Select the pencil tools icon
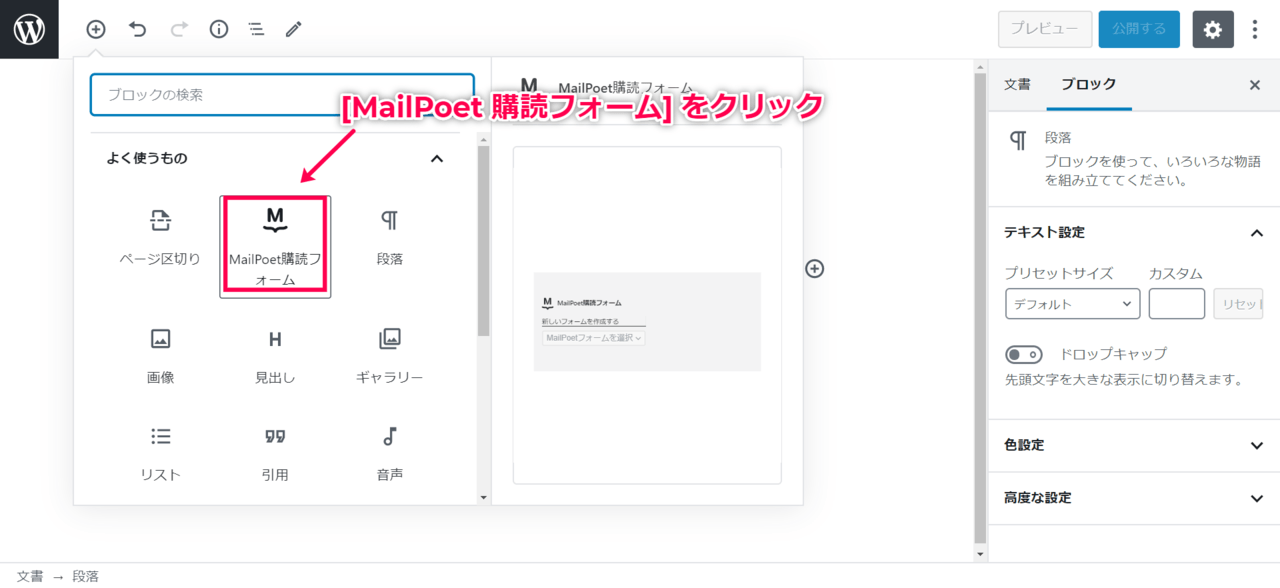Image resolution: width=1280 pixels, height=588 pixels. pos(293,29)
